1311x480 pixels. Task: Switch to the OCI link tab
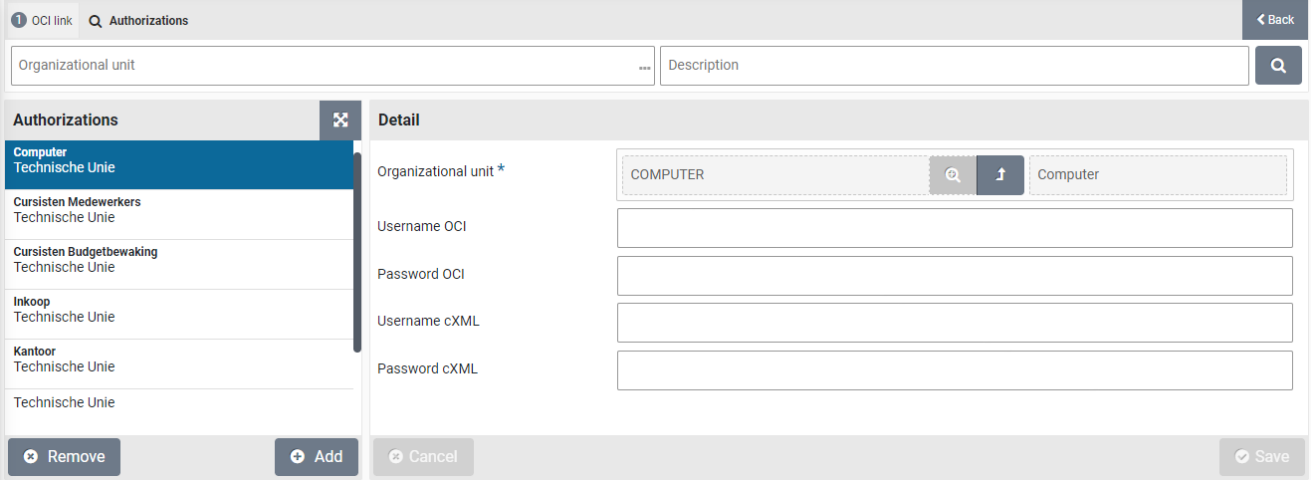(42, 20)
